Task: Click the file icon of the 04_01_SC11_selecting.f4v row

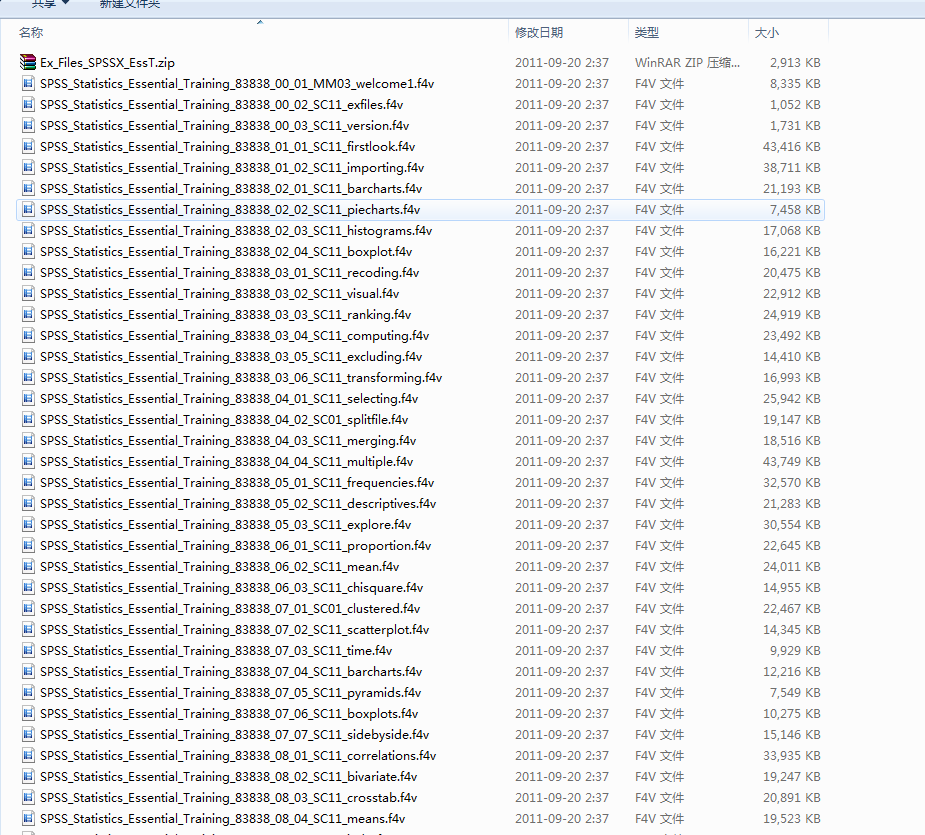Action: tap(28, 398)
